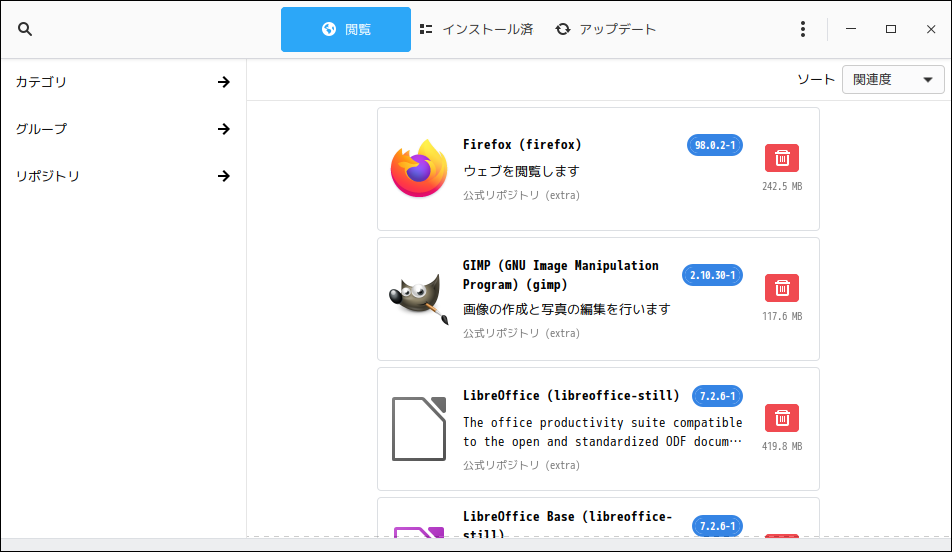Viewport: 952px width, 552px height.
Task: Open the three-dot options menu
Action: pyautogui.click(x=803, y=29)
